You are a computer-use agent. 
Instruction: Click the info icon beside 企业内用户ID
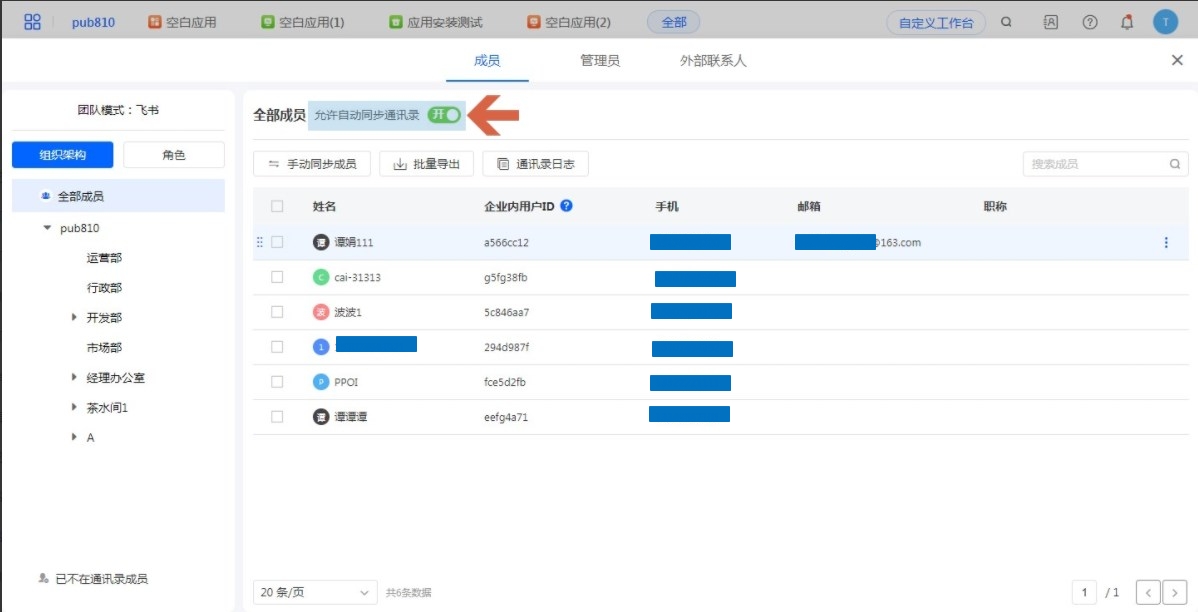point(566,206)
